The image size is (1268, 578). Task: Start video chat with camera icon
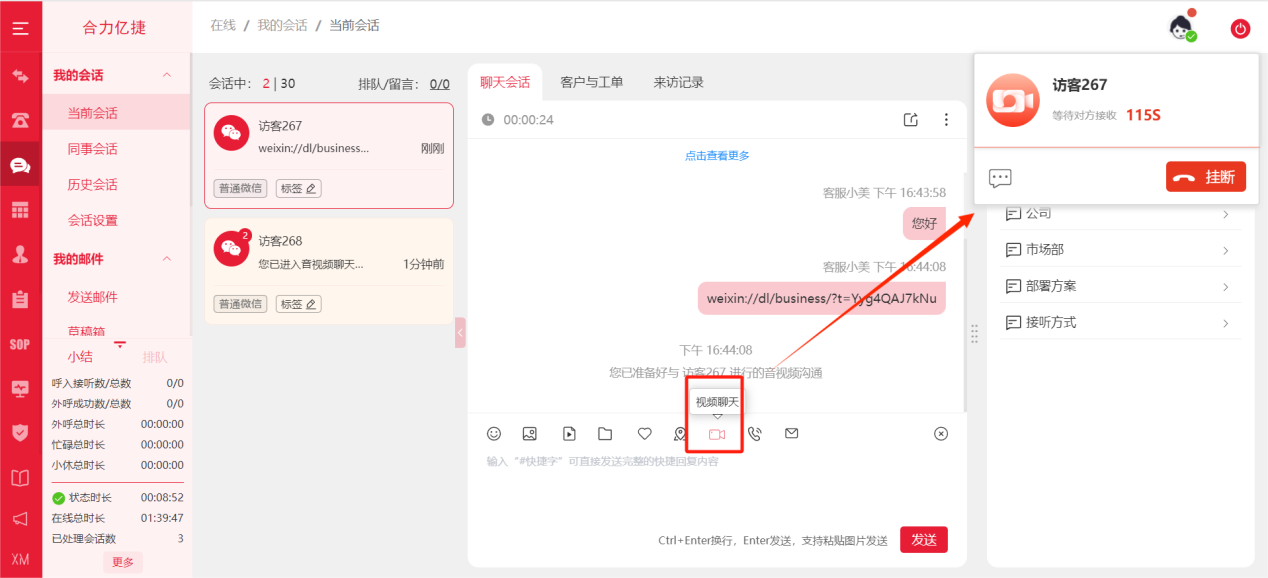717,434
